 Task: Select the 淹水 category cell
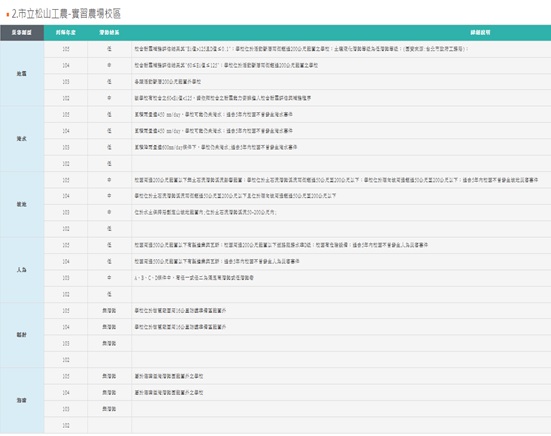tap(22, 139)
